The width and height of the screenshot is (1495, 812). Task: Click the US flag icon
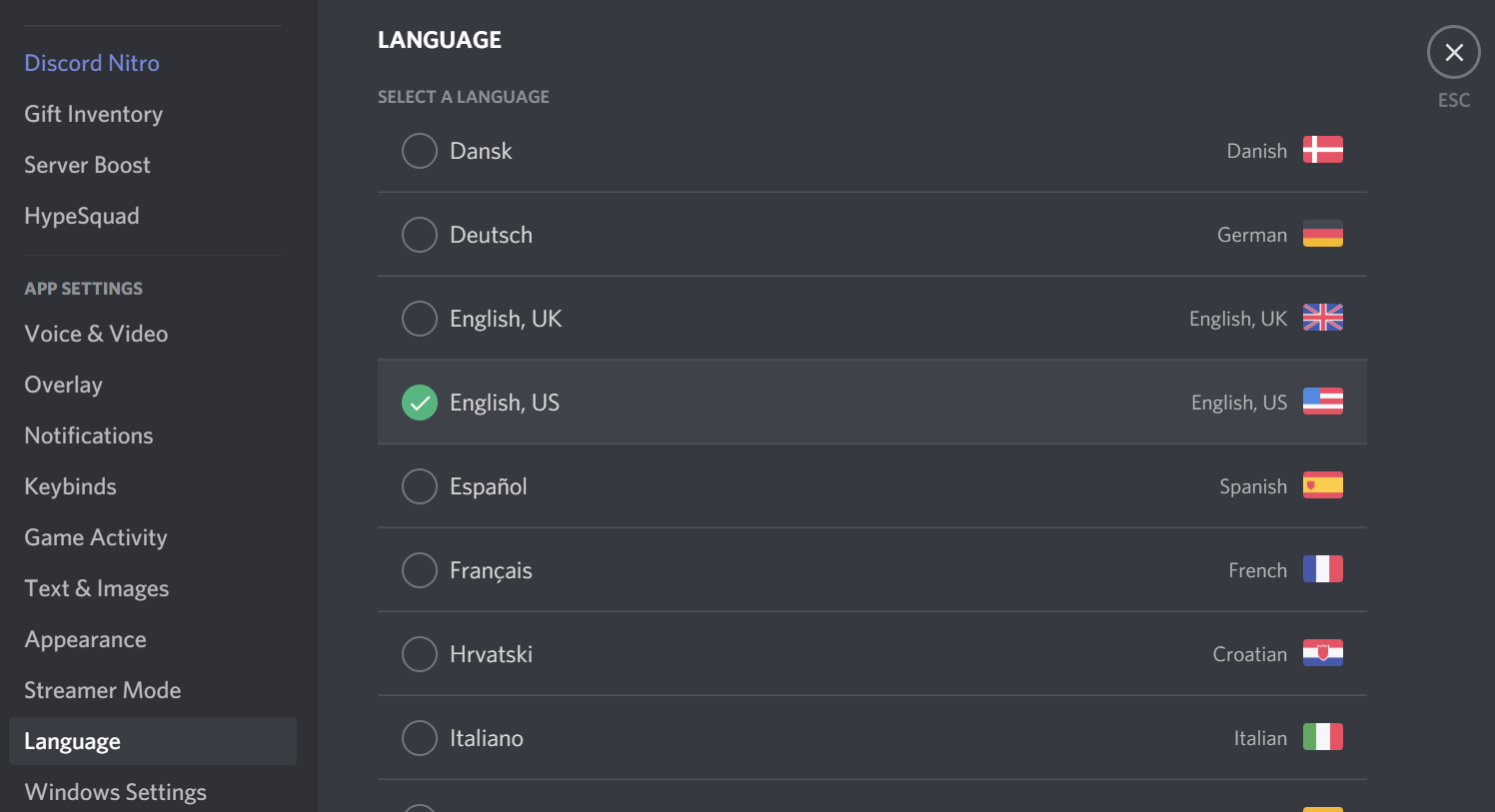[x=1322, y=402]
